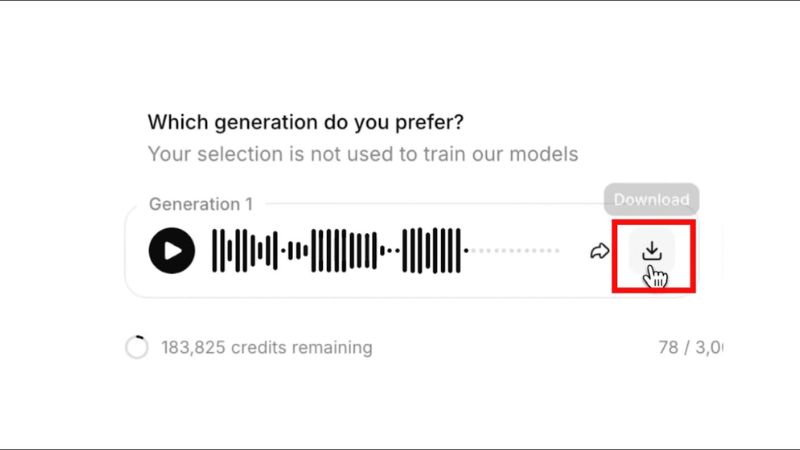Click the "183,825 credits remaining" text
Image resolution: width=800 pixels, height=450 pixels.
266,348
